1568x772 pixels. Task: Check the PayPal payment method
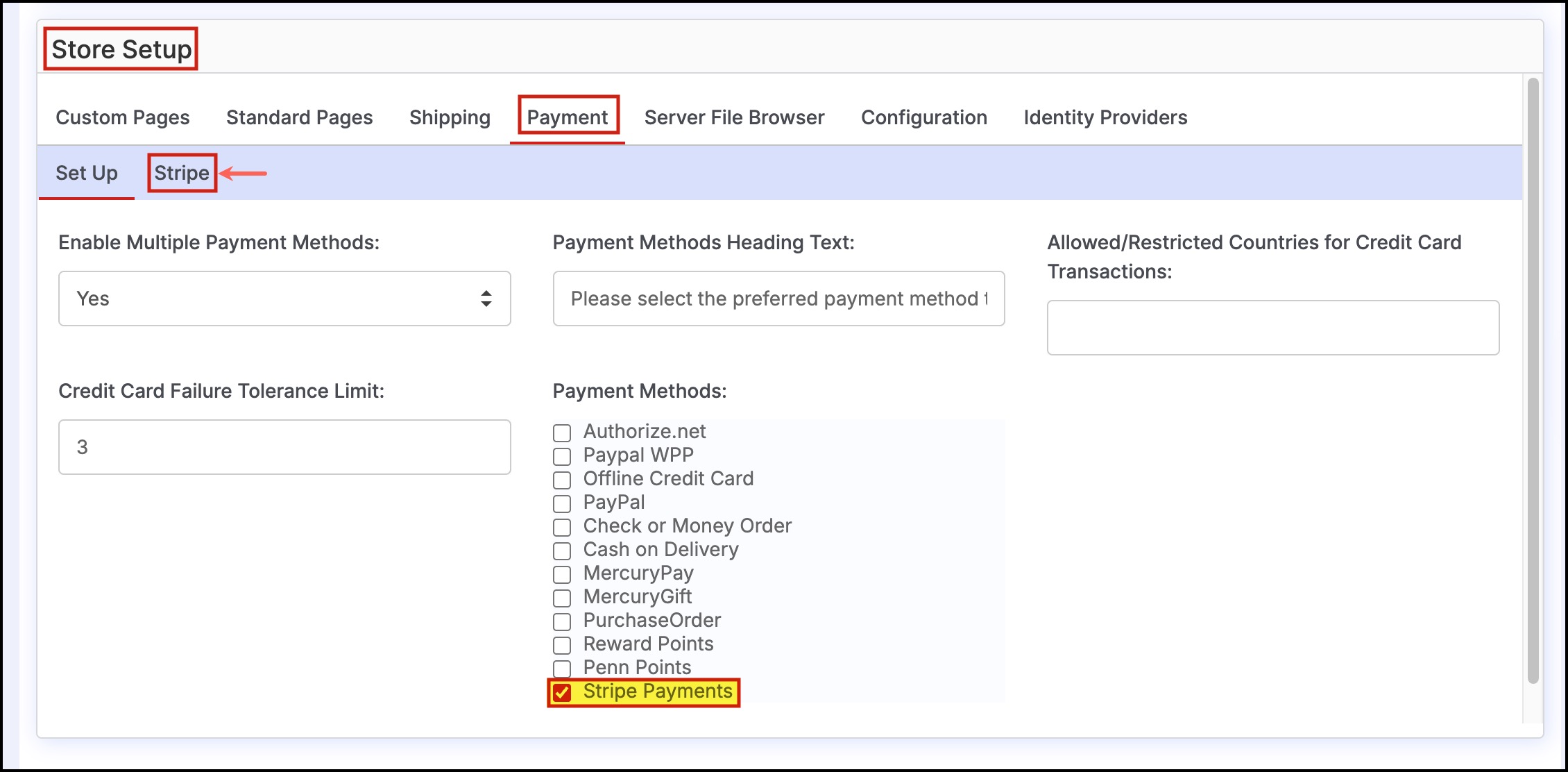click(562, 504)
